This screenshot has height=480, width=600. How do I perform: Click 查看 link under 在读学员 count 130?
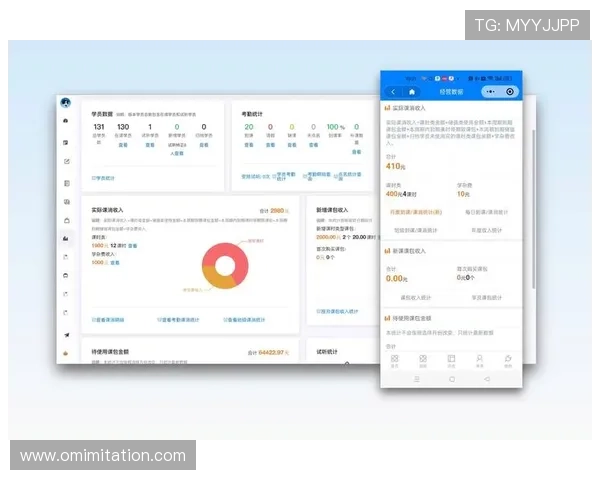point(123,144)
